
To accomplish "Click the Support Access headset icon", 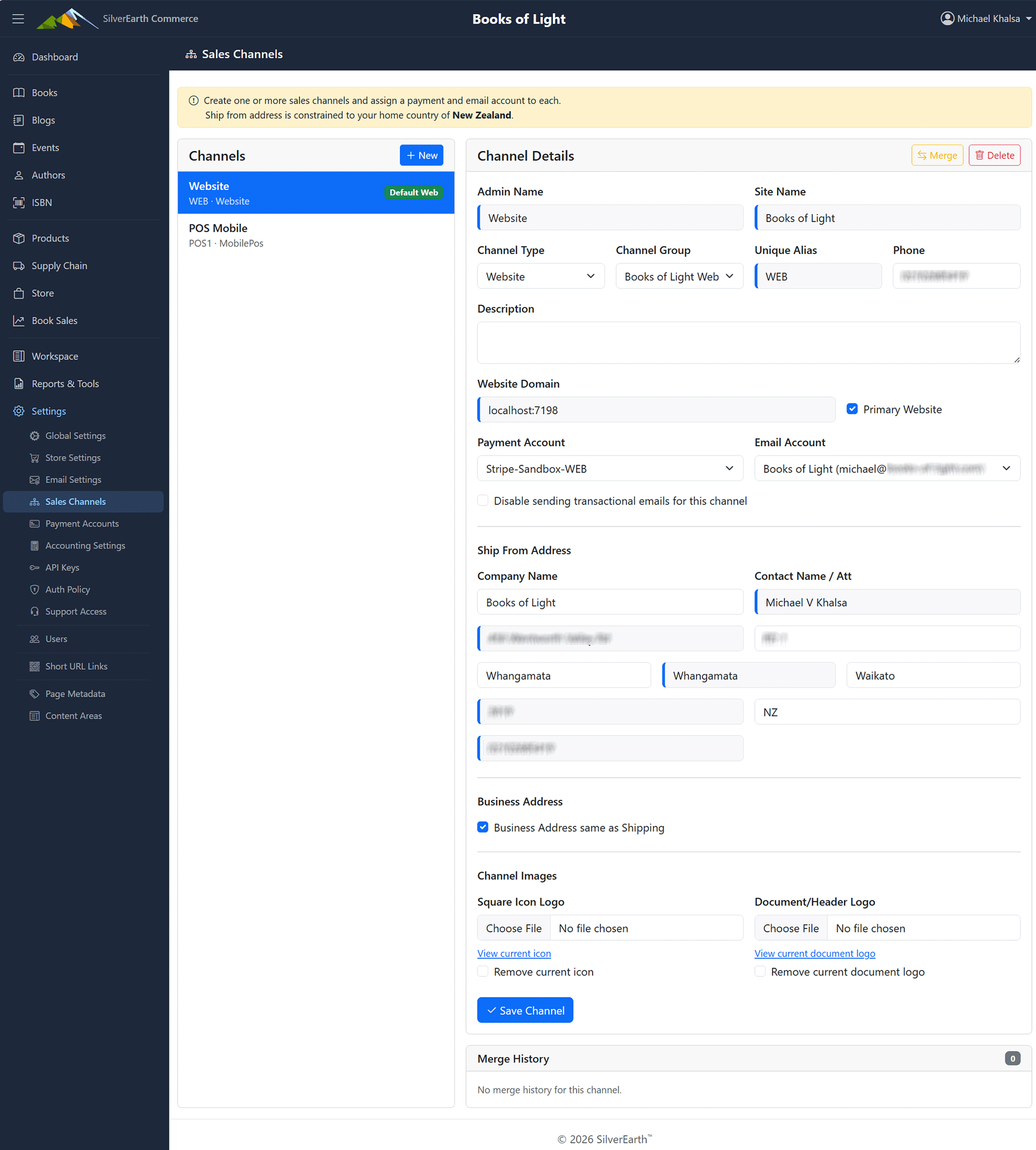I will (x=35, y=612).
